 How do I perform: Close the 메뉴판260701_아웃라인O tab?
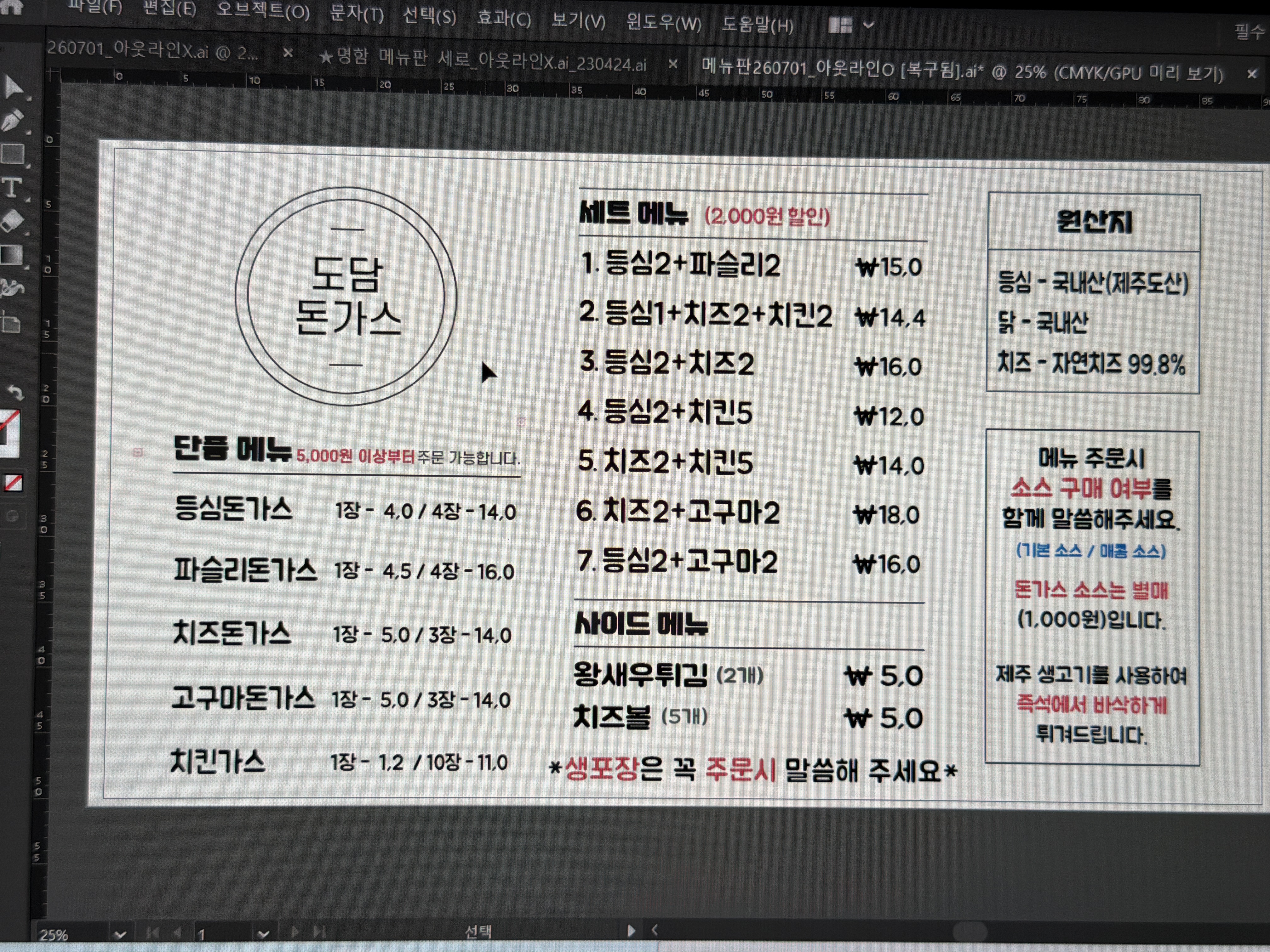click(1252, 73)
